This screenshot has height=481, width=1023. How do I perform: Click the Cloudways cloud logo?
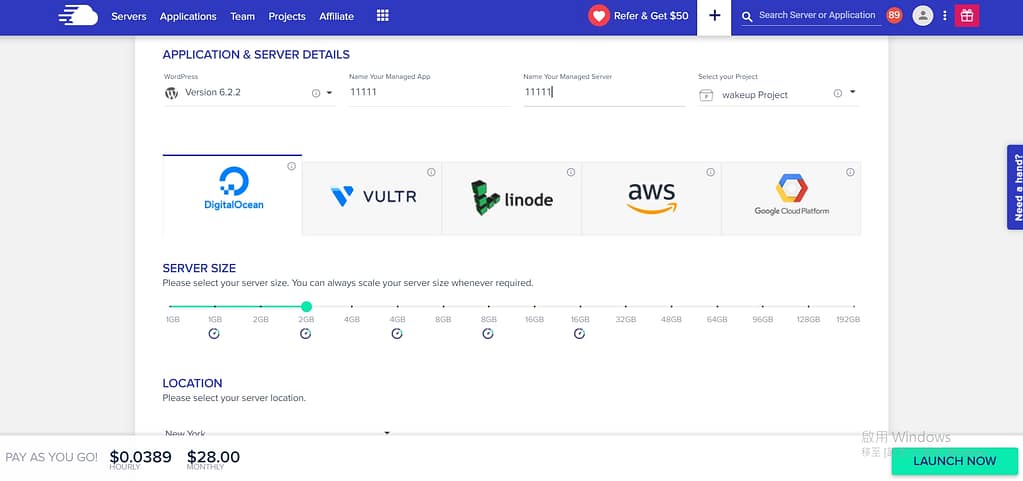(78, 16)
